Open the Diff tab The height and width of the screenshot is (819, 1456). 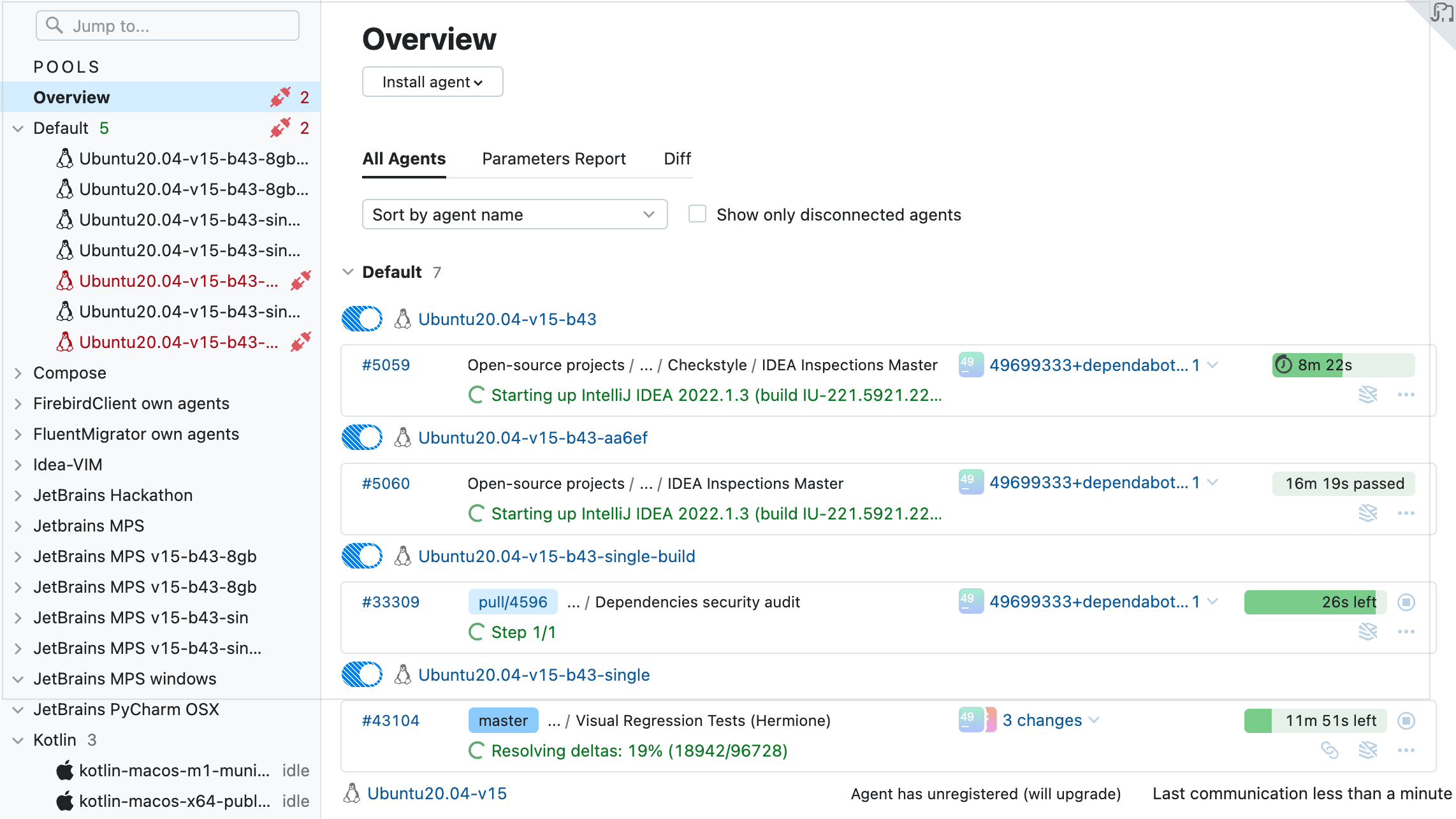tap(677, 159)
